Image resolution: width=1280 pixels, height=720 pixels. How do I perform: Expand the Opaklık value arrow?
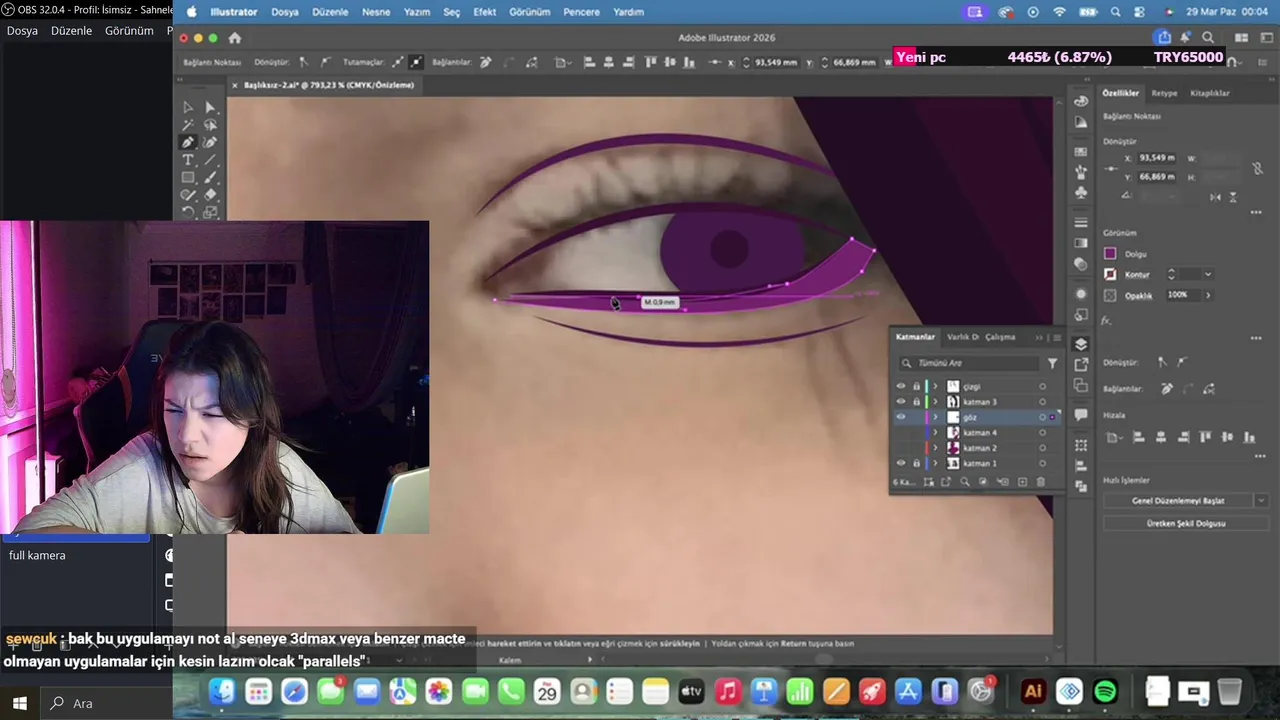coord(1208,295)
